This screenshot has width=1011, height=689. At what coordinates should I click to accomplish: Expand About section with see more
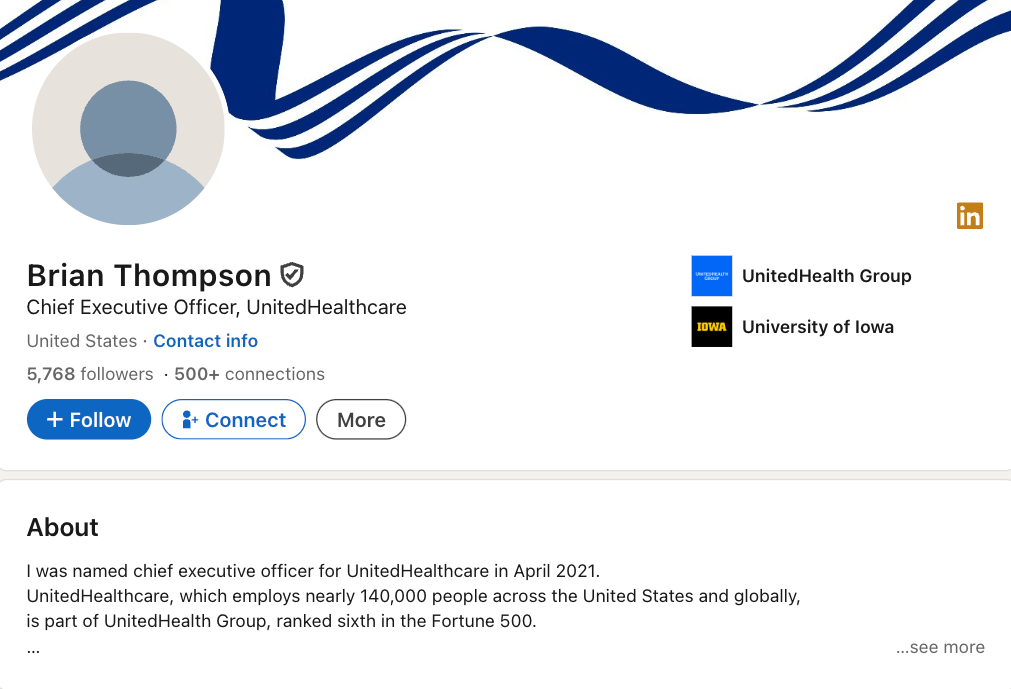pos(940,647)
